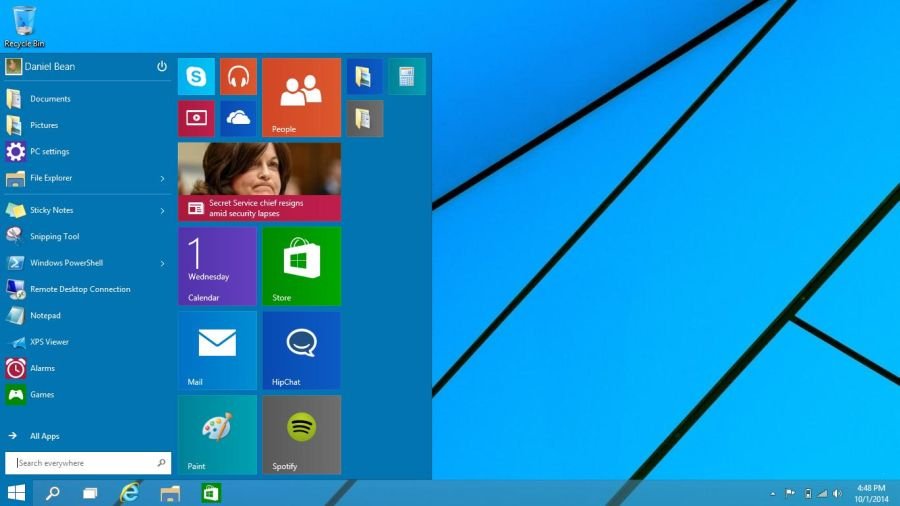
Task: Click the magnifier icon in the search box
Action: click(x=161, y=462)
